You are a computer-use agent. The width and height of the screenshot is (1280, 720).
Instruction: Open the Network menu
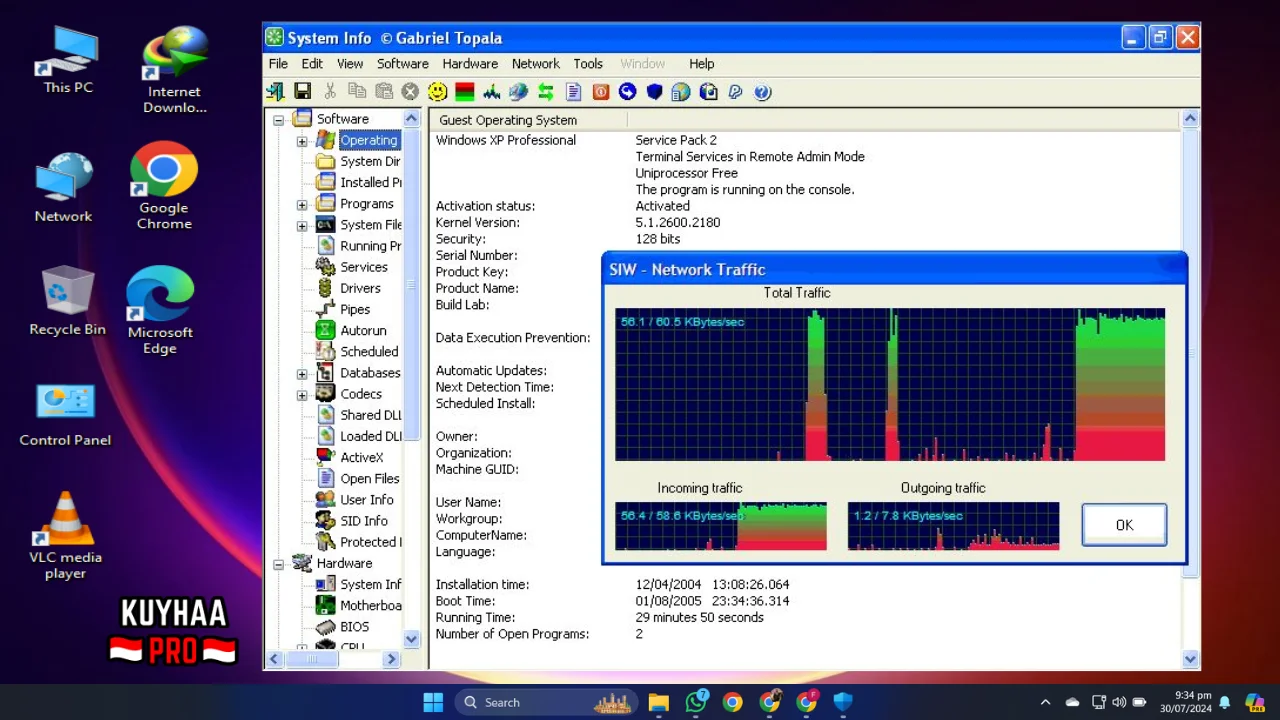coord(536,63)
